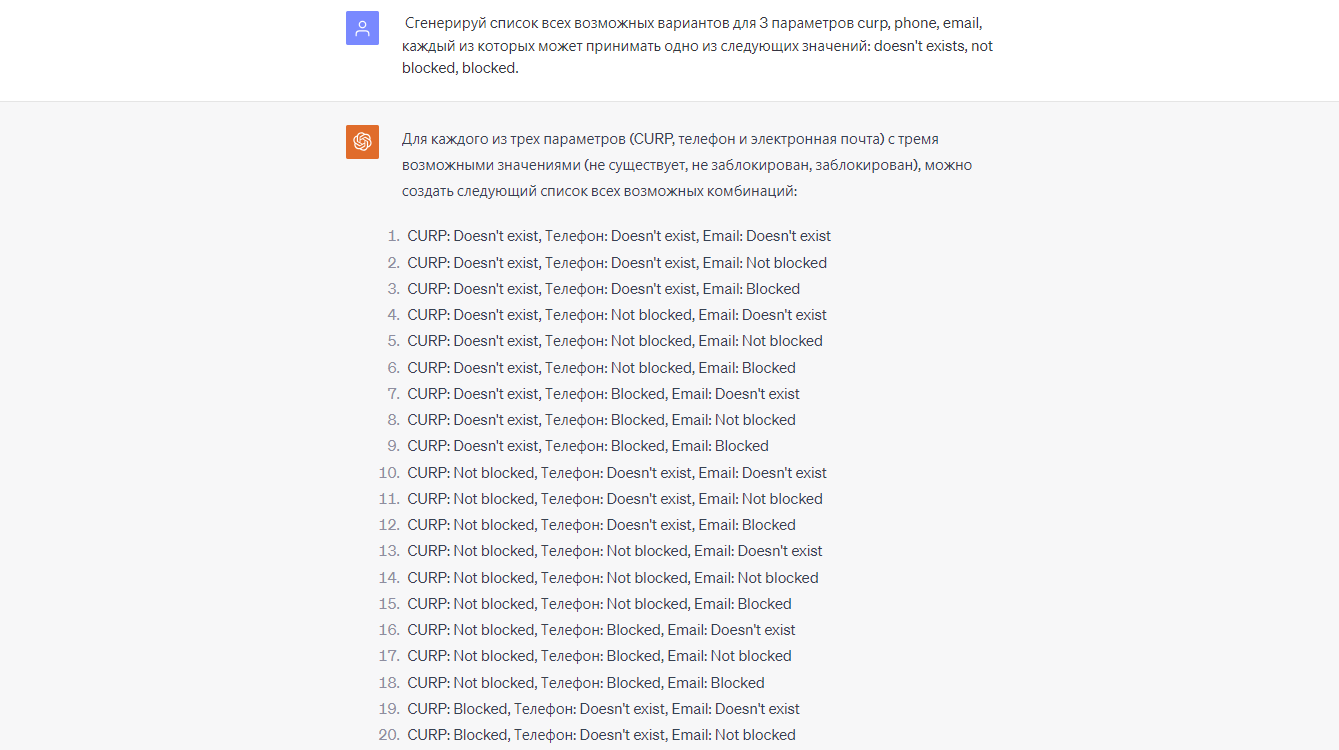Select list item 1 with all Doesn't exist
1339x750 pixels.
click(x=619, y=237)
